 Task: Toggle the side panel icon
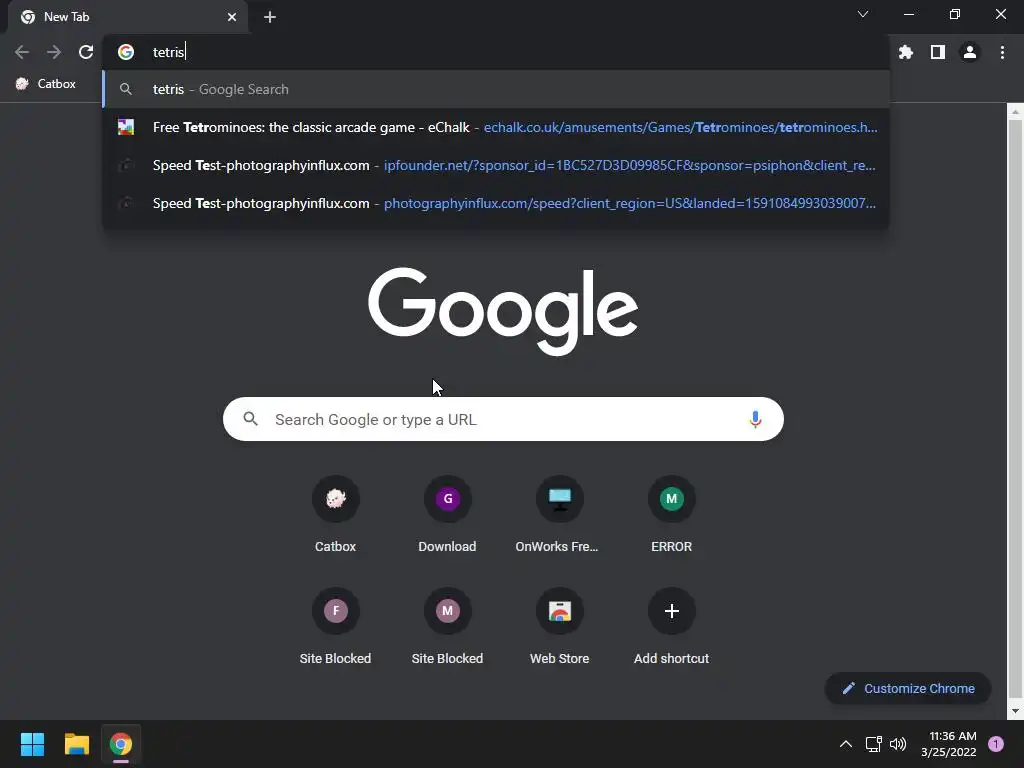tap(937, 52)
